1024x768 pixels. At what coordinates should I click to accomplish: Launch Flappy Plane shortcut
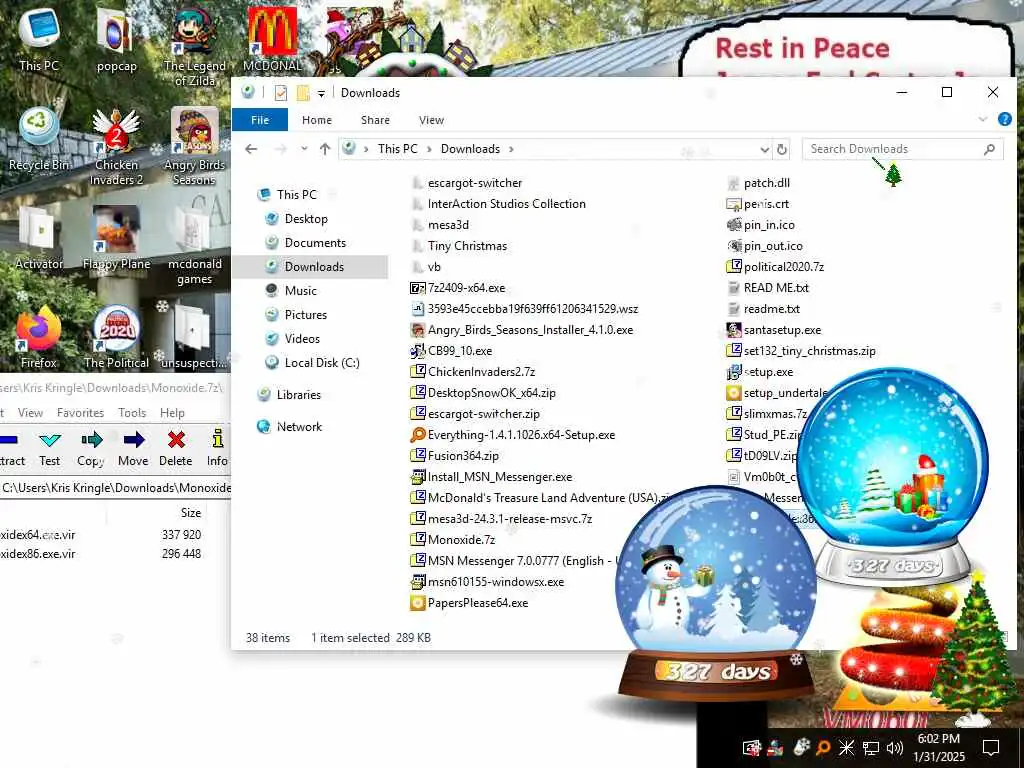click(116, 238)
